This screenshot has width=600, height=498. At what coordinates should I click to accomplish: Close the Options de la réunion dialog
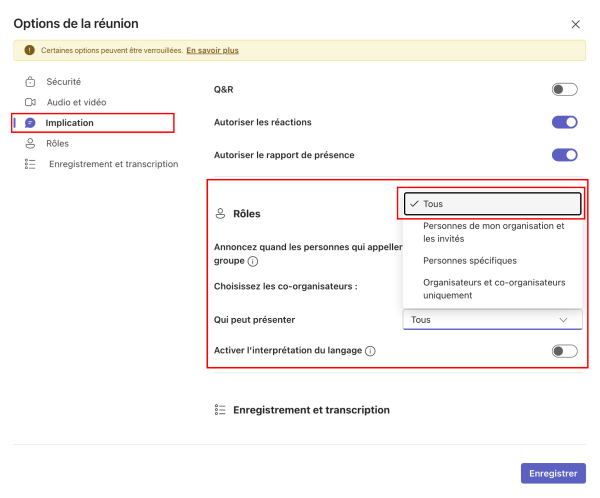click(576, 24)
